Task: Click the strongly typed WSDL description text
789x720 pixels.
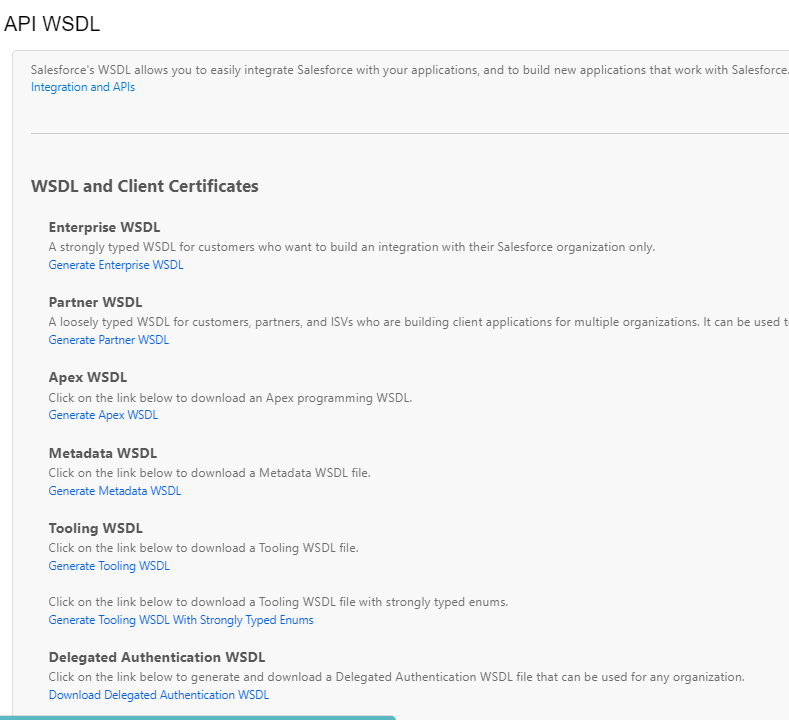Action: point(352,247)
